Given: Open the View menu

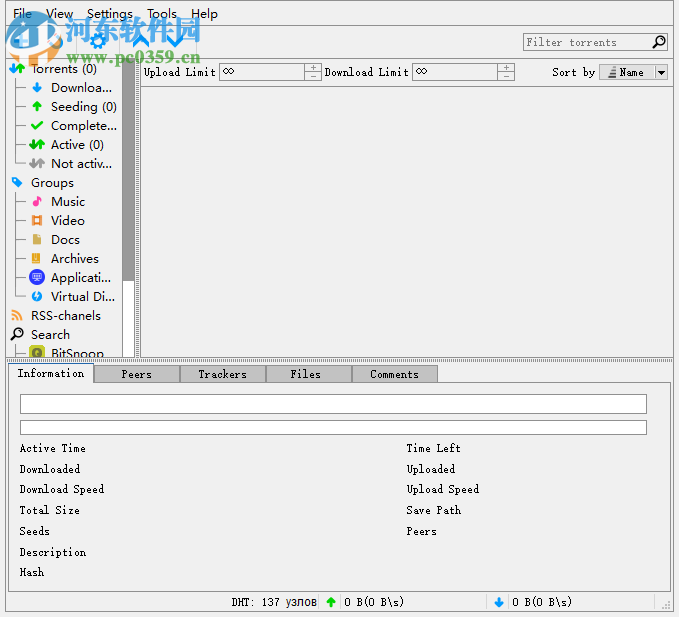Looking at the screenshot, I should coord(60,14).
